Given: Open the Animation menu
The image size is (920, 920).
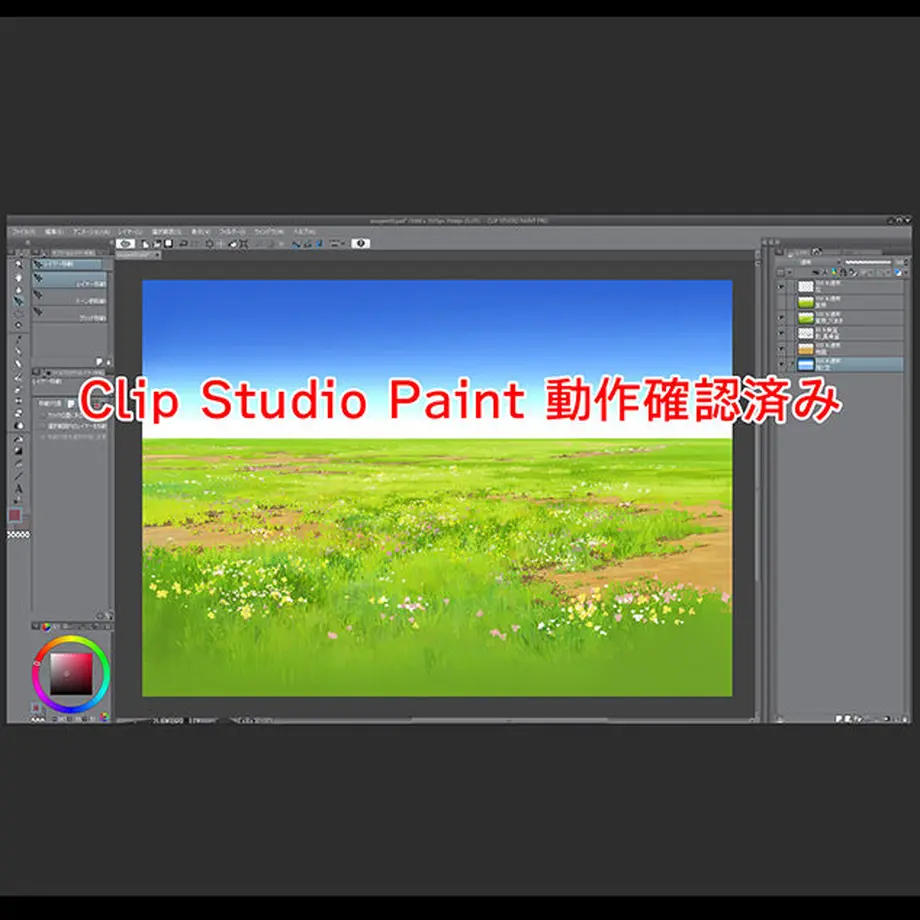Looking at the screenshot, I should (x=91, y=231).
